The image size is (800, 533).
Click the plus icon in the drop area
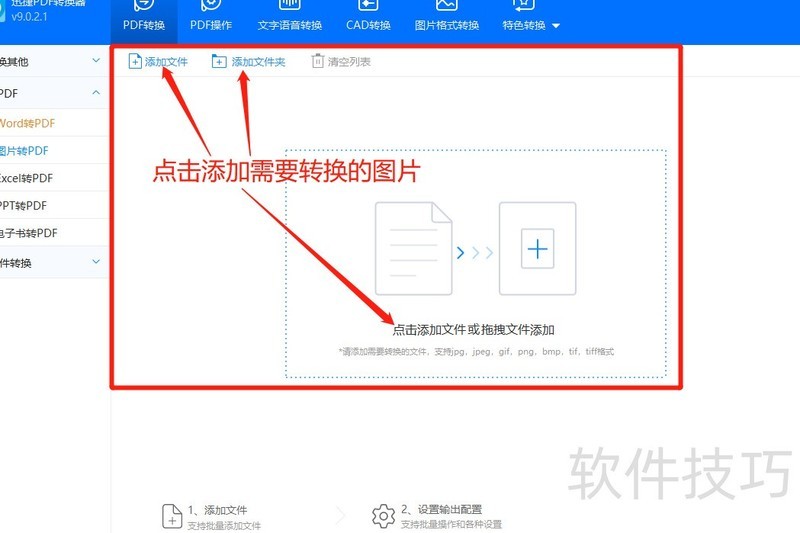point(537,249)
